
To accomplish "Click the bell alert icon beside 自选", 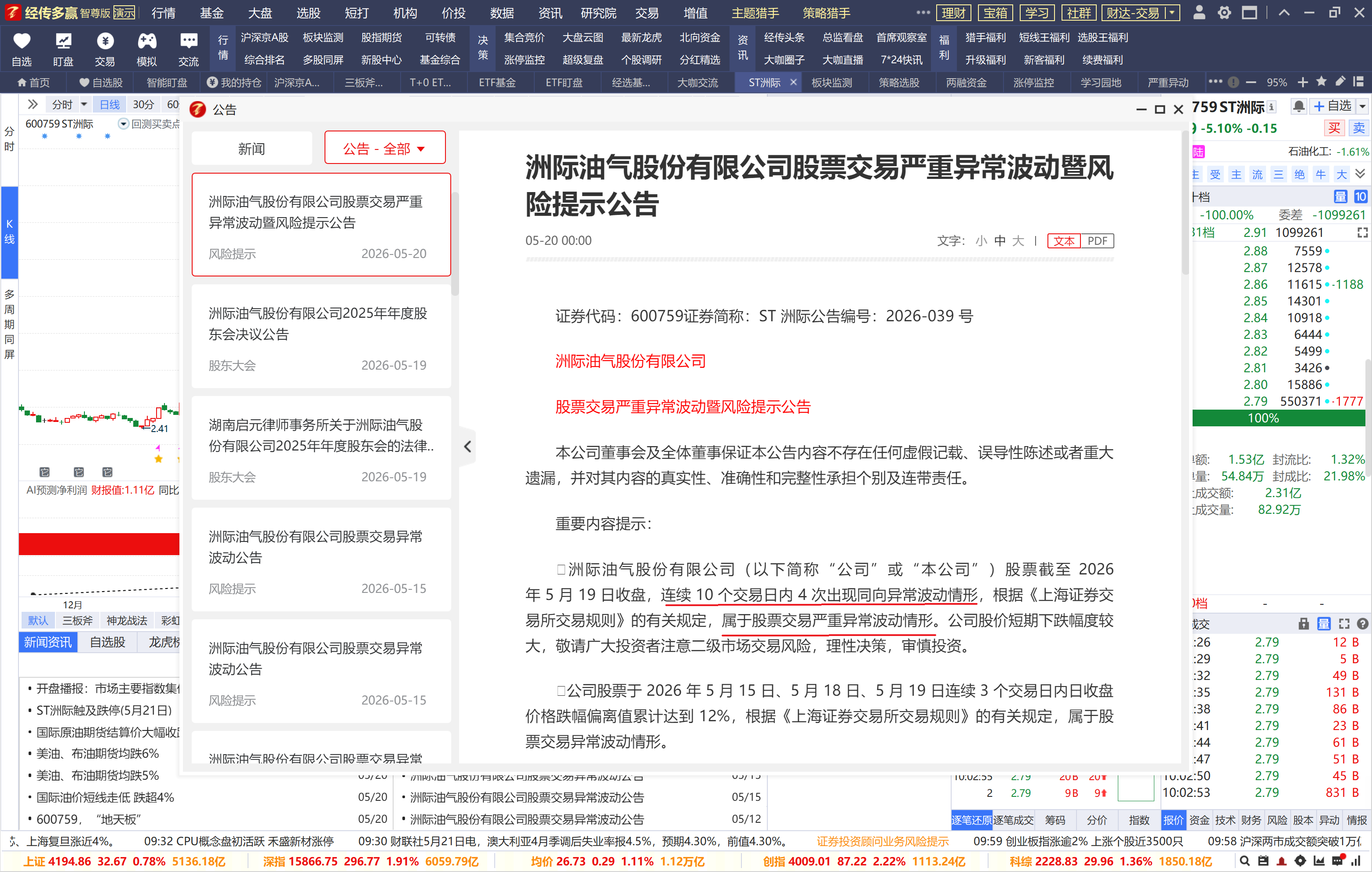I will point(1299,106).
